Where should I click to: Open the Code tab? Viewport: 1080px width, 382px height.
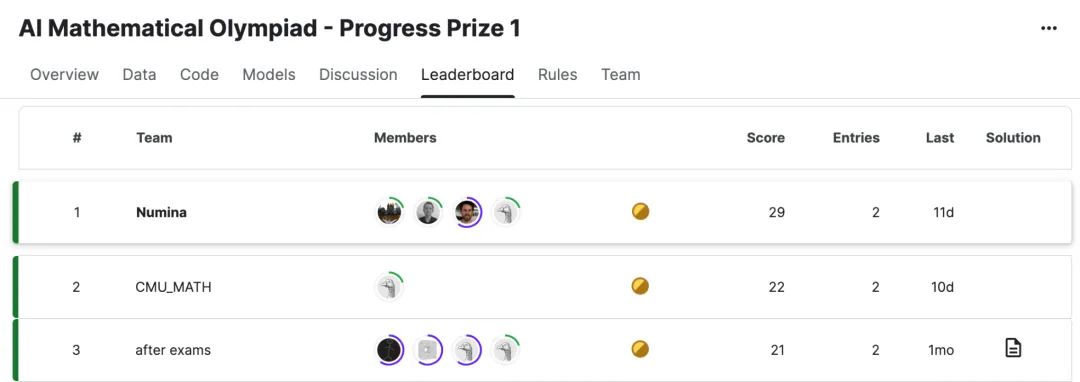pyautogui.click(x=199, y=74)
